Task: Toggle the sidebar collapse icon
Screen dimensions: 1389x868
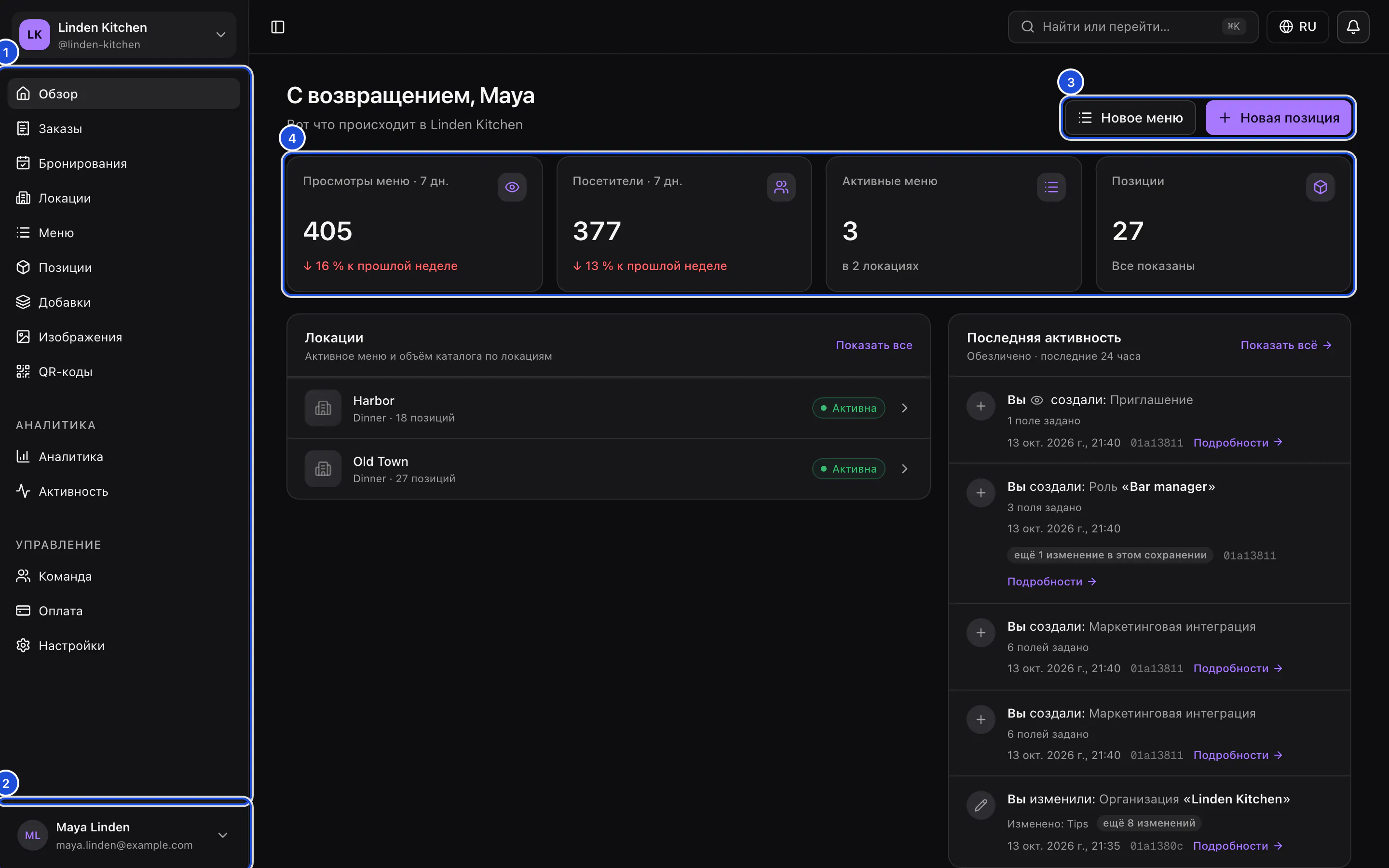Action: (278, 27)
